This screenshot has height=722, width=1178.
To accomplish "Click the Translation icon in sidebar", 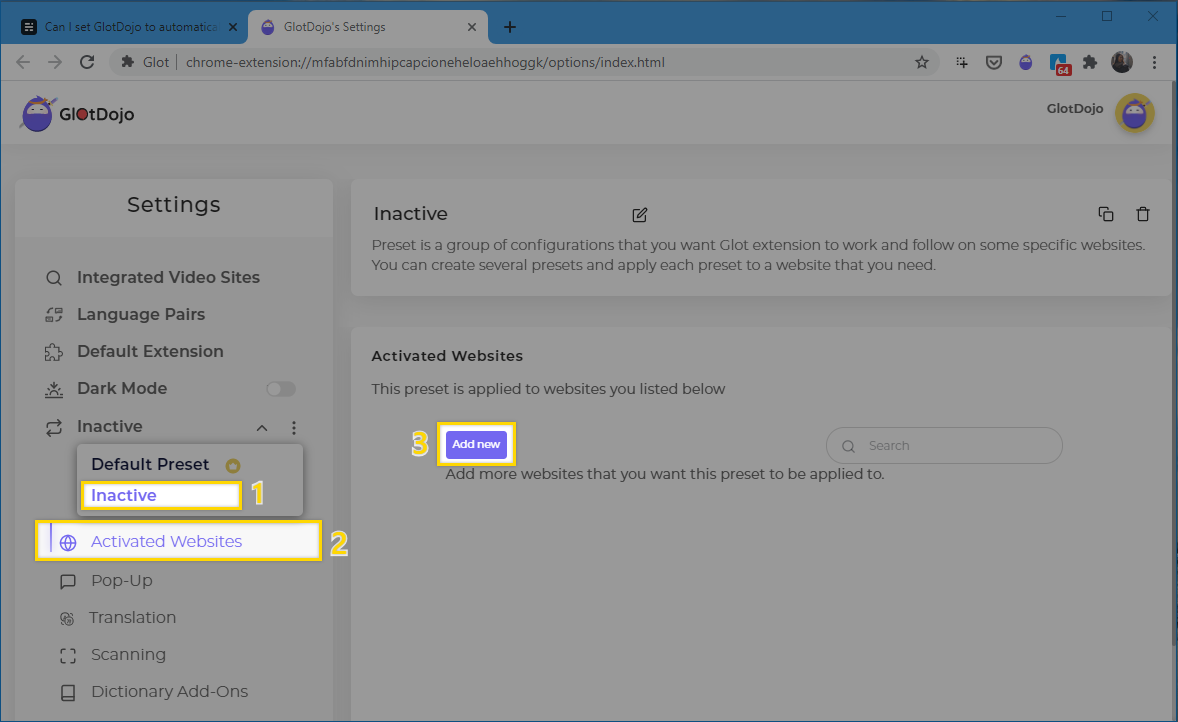I will coord(67,618).
